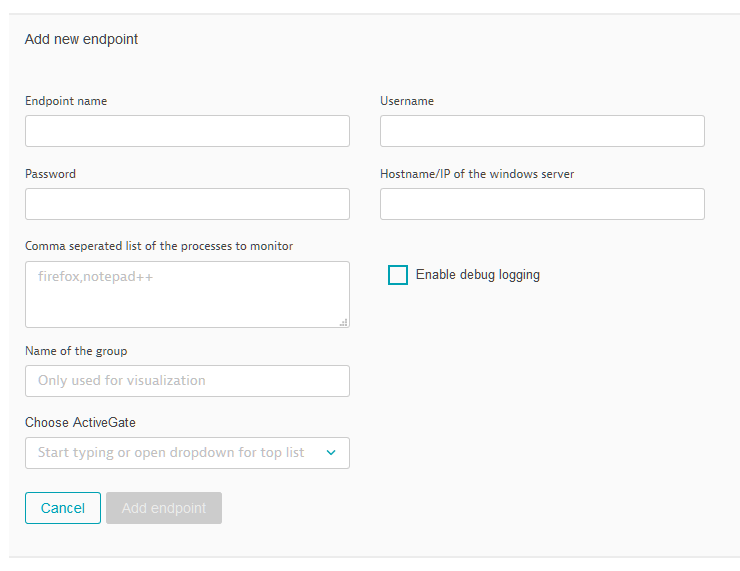This screenshot has height=571, width=740.
Task: Click the Name of the group field
Action: pos(187,381)
